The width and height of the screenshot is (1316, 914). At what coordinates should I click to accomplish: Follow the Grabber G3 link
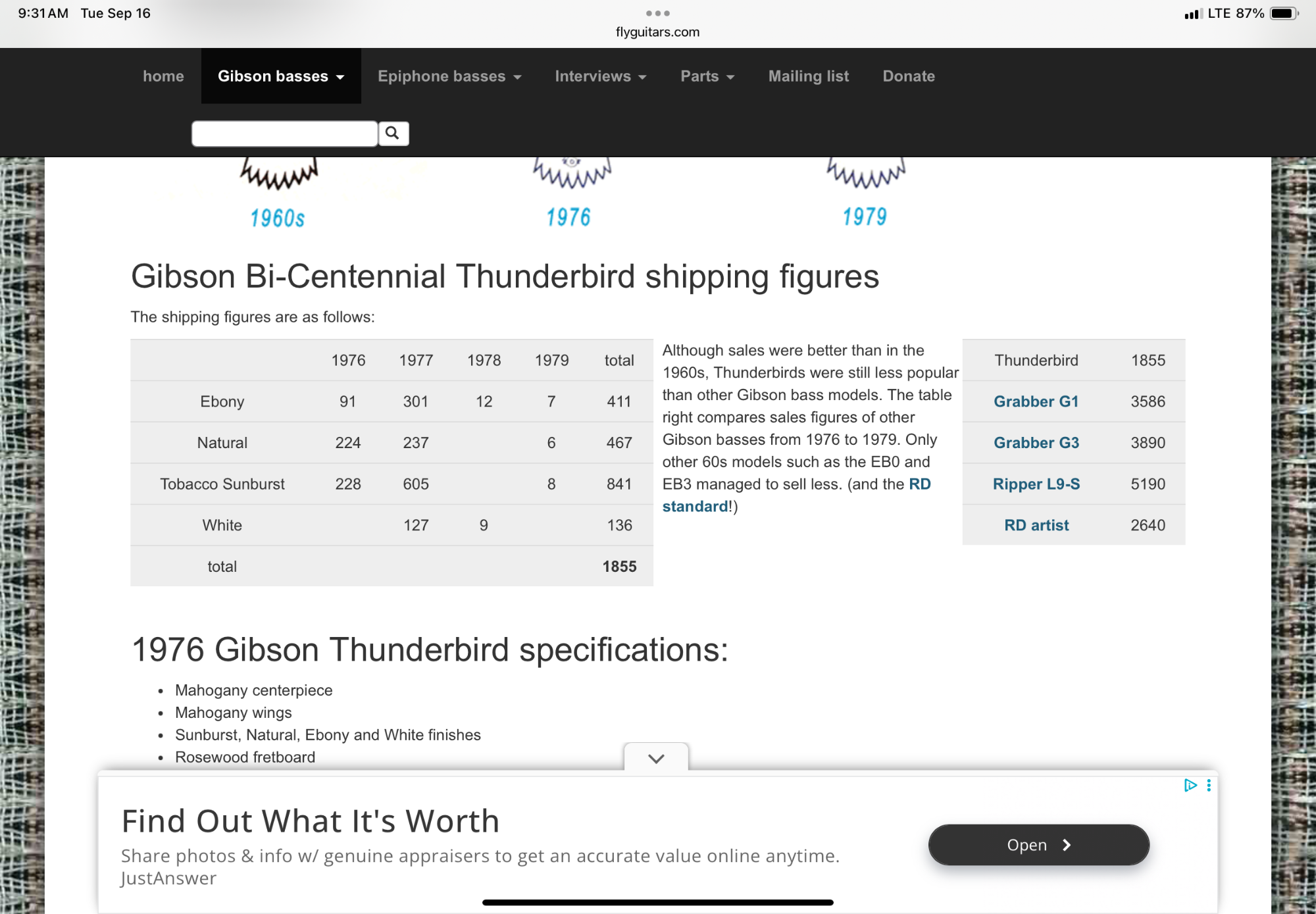pyautogui.click(x=1036, y=443)
